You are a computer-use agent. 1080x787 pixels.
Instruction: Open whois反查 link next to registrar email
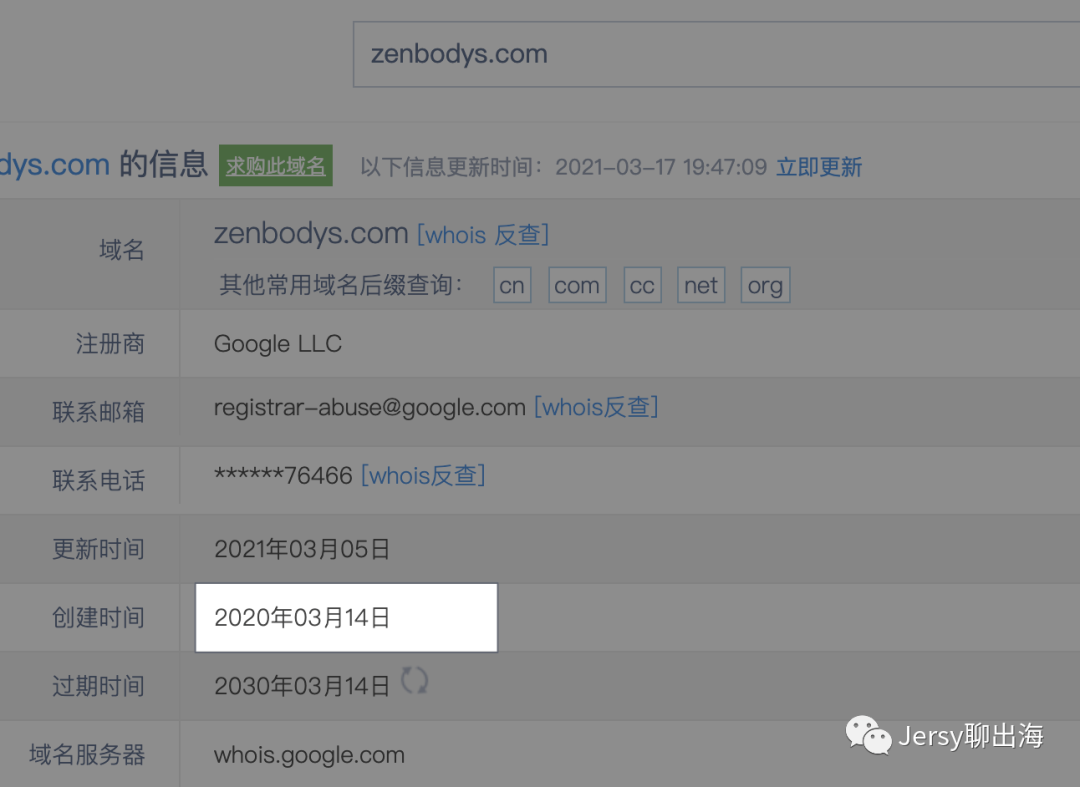[x=596, y=407]
